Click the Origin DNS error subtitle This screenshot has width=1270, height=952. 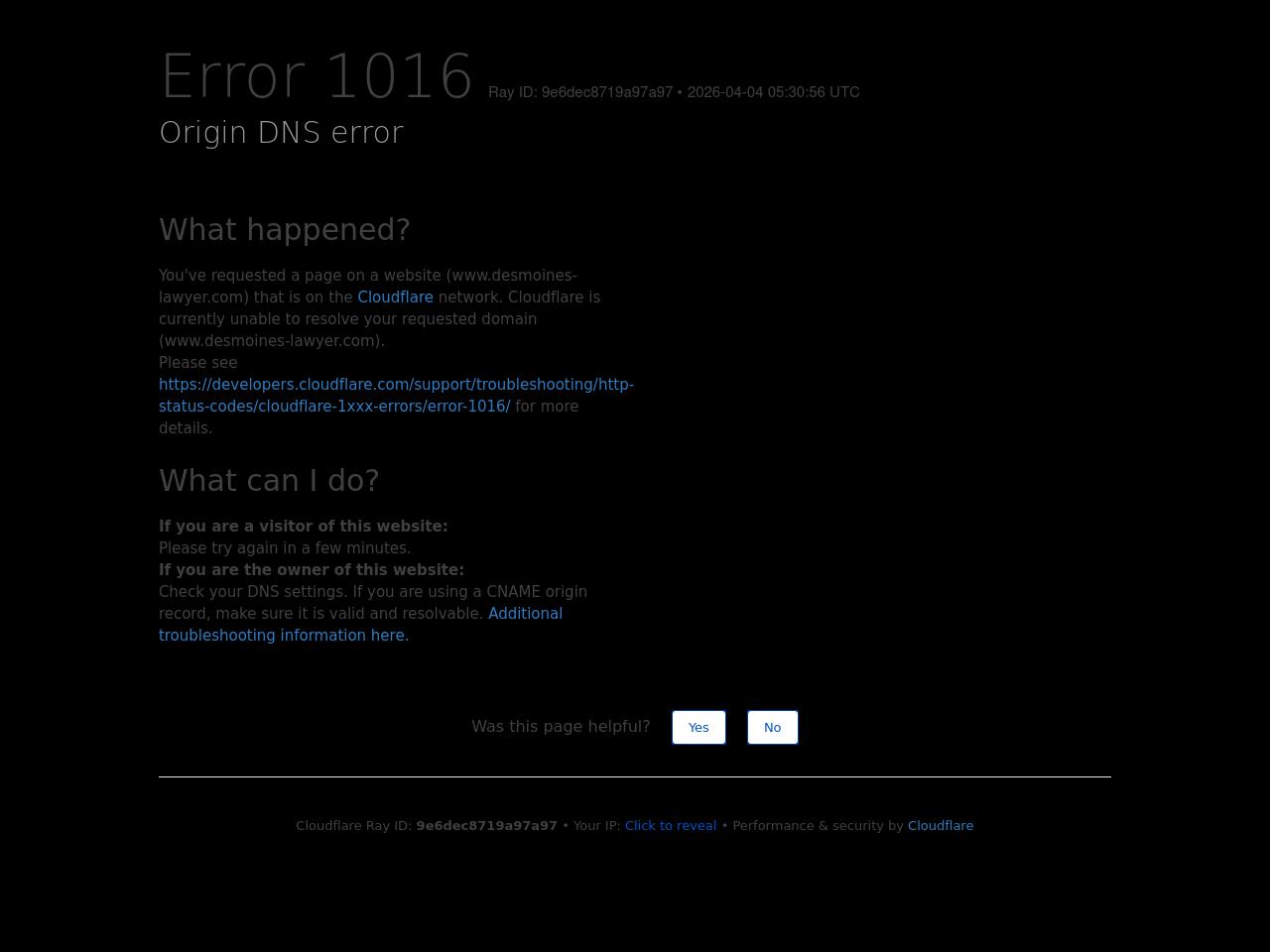(281, 133)
